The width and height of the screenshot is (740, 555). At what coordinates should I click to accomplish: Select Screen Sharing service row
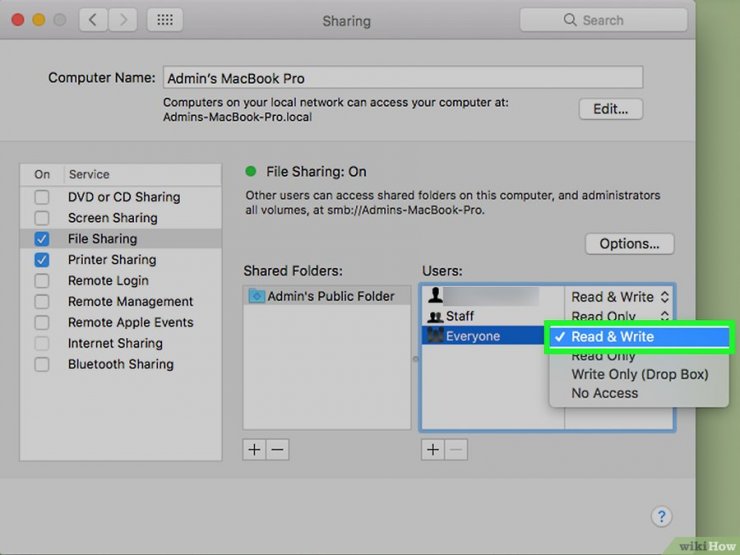pos(121,218)
